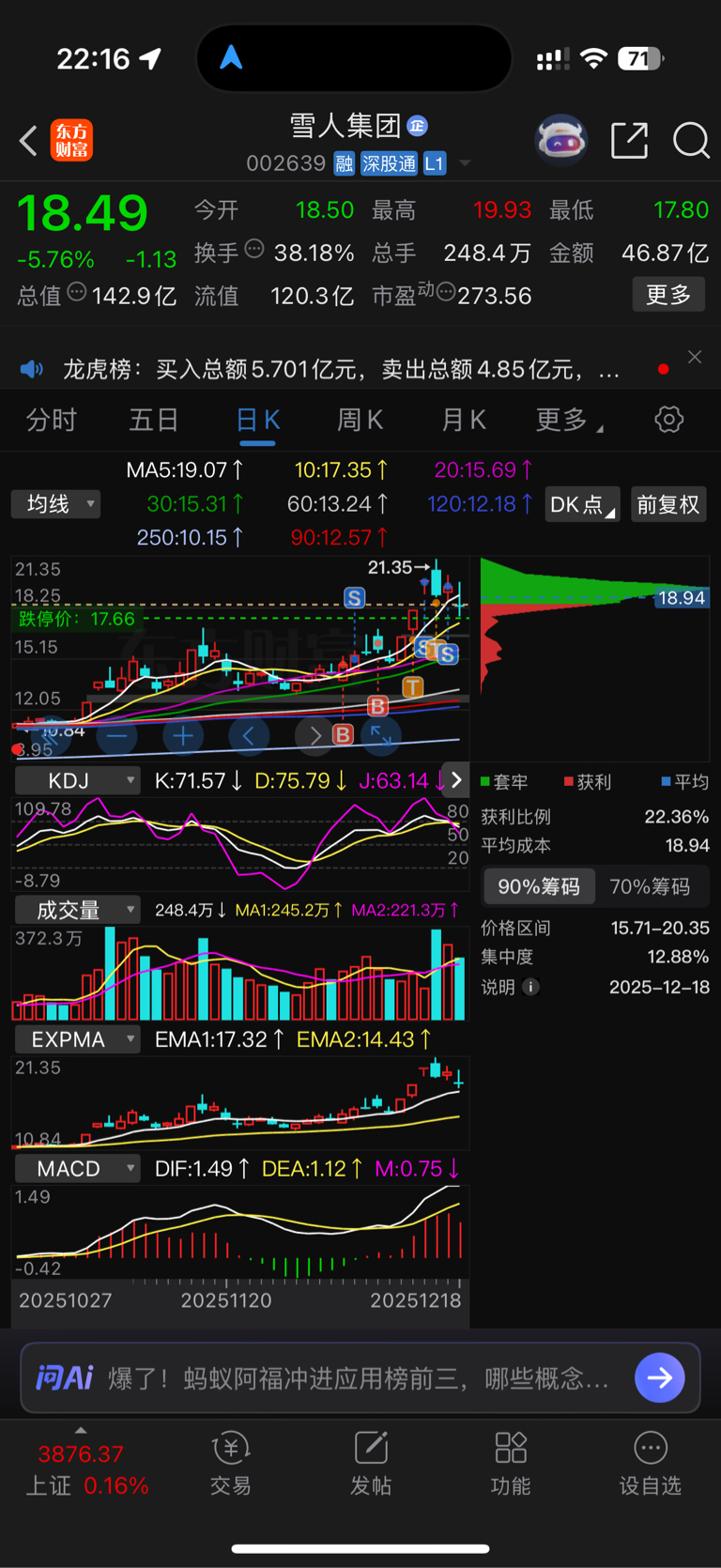Tap the 获利比例 22.36% value
Screen dimensions: 721x1568
[x=676, y=817]
